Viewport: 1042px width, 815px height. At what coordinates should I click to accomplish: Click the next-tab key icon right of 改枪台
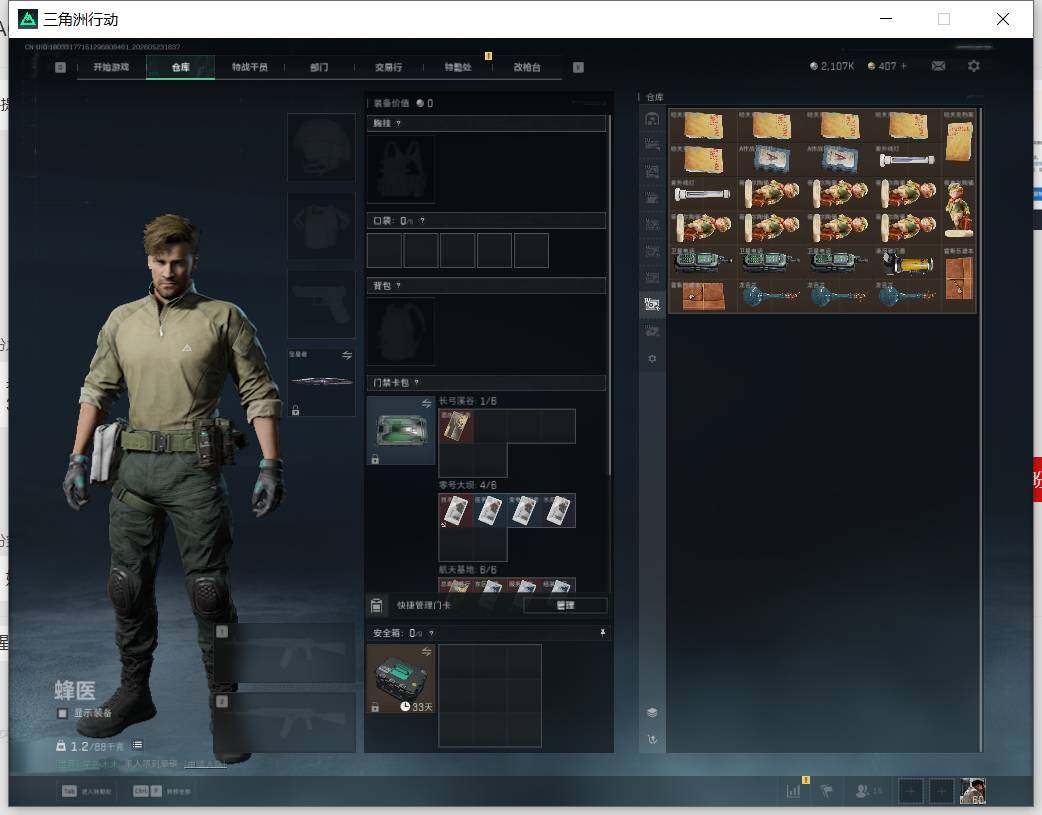pyautogui.click(x=578, y=67)
